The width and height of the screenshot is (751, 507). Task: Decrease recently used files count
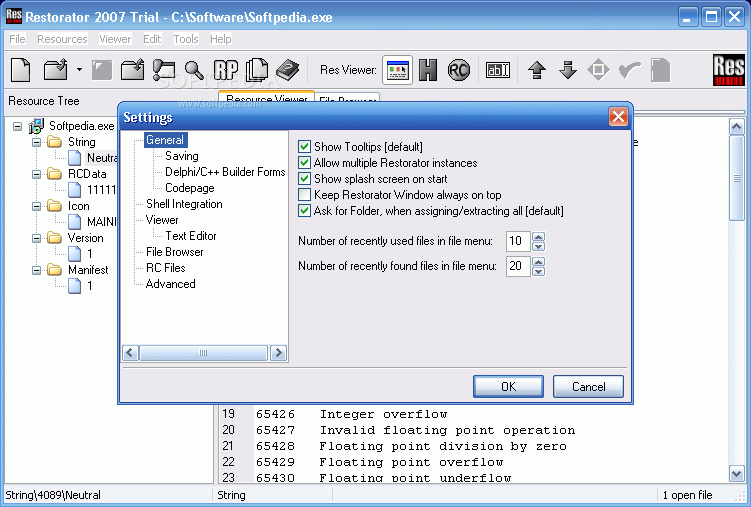[538, 246]
